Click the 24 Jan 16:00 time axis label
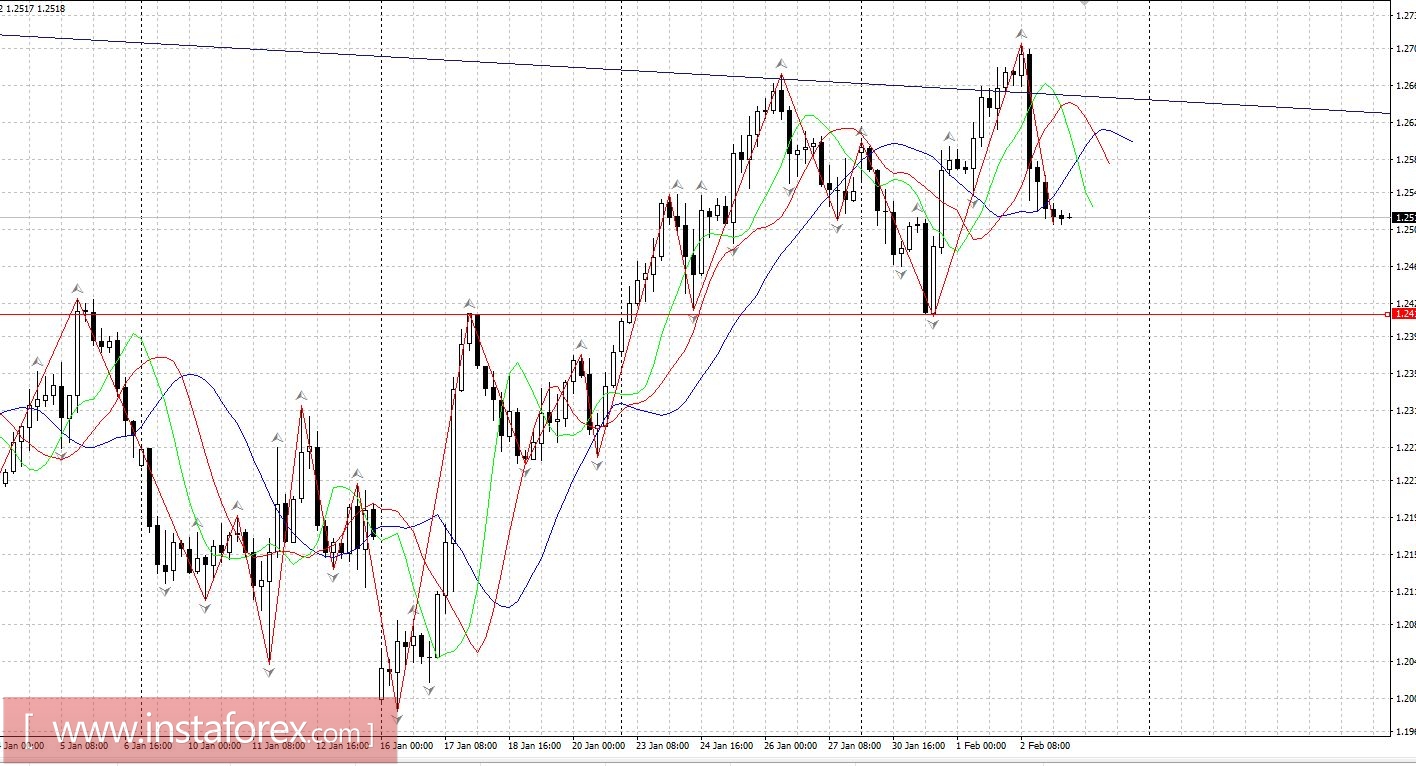Image resolution: width=1416 pixels, height=766 pixels. [x=726, y=746]
